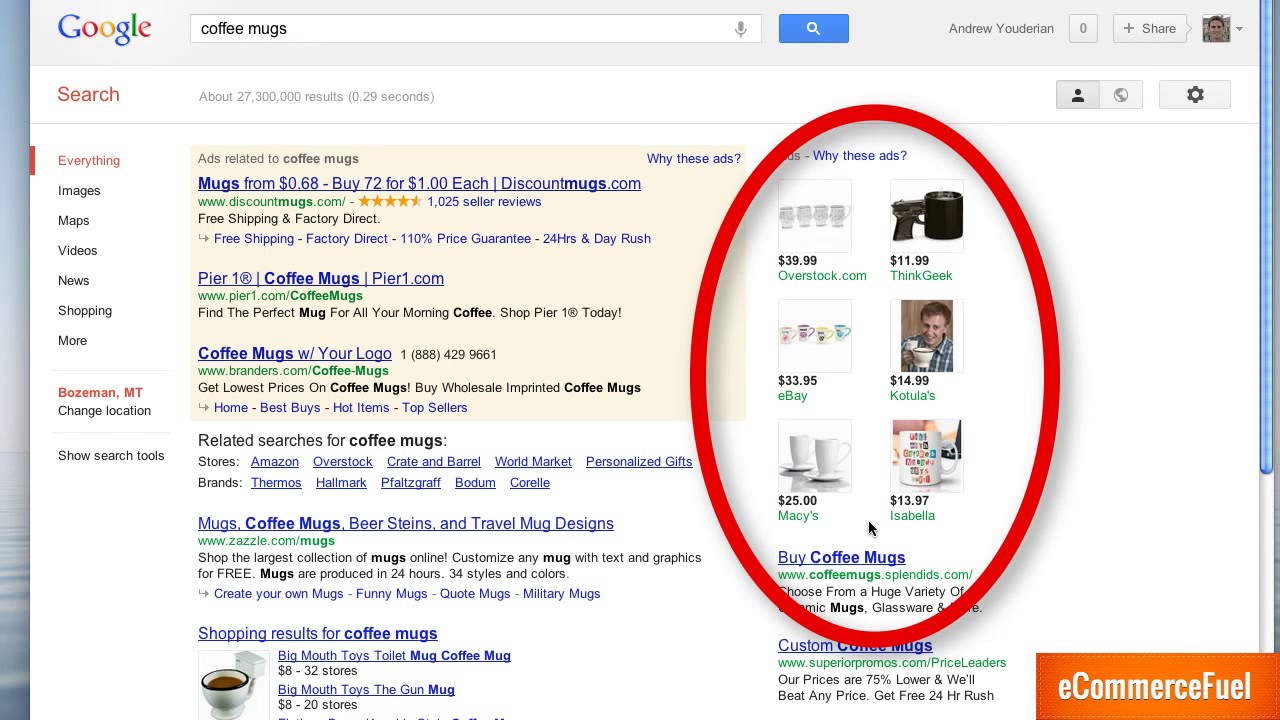
Task: Open Overstock.com product ad link
Action: [x=822, y=275]
